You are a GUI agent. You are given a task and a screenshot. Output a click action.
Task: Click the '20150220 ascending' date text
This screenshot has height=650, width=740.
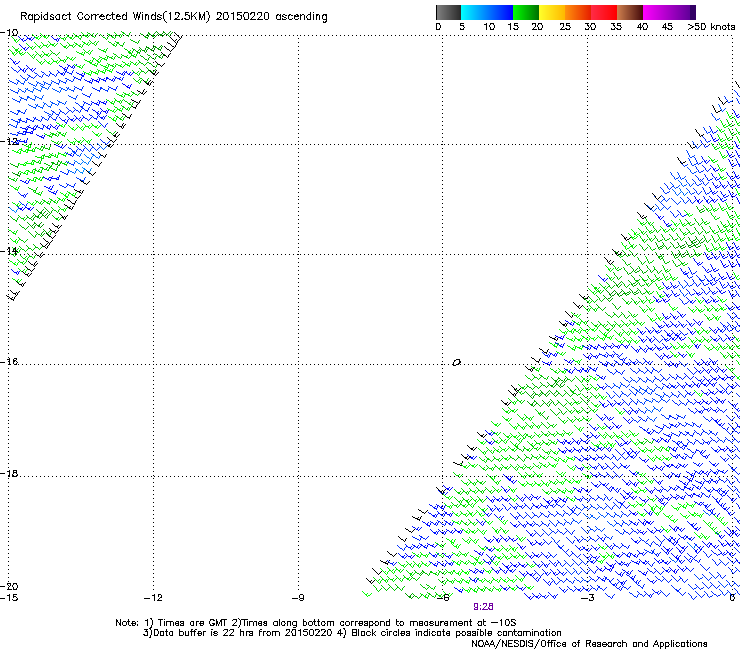point(271,17)
